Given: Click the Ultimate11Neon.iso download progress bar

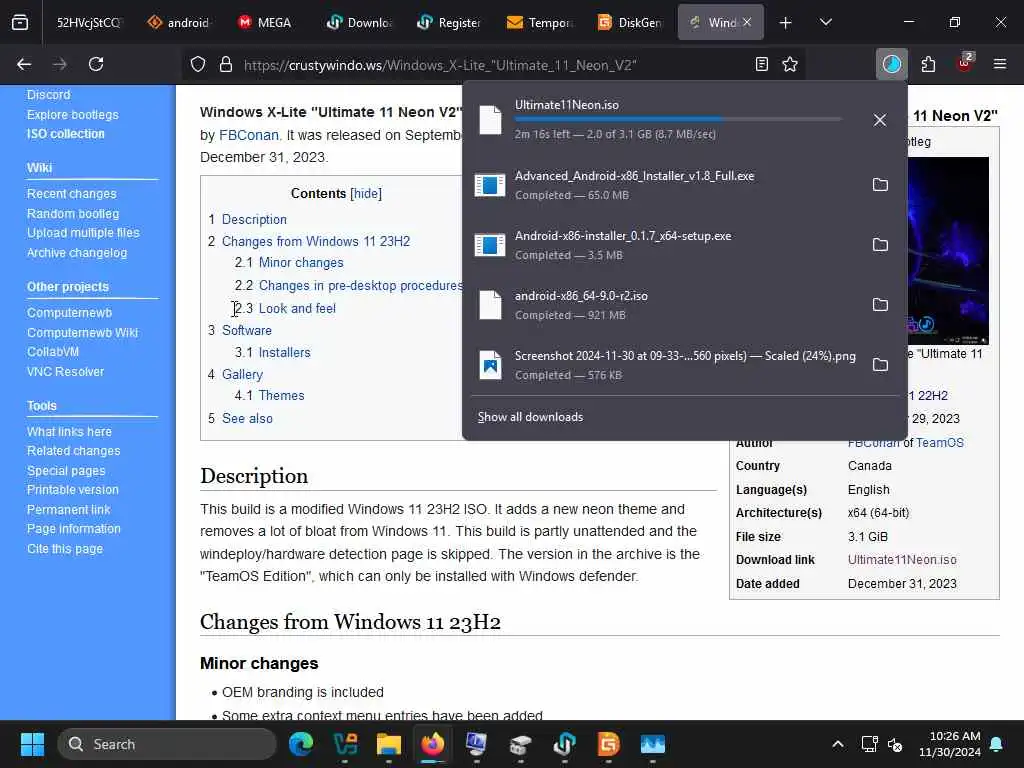Looking at the screenshot, I should [678, 120].
